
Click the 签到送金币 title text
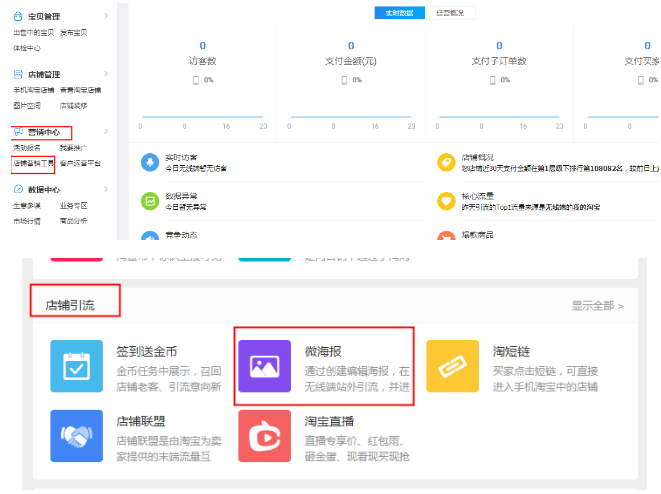[147, 352]
